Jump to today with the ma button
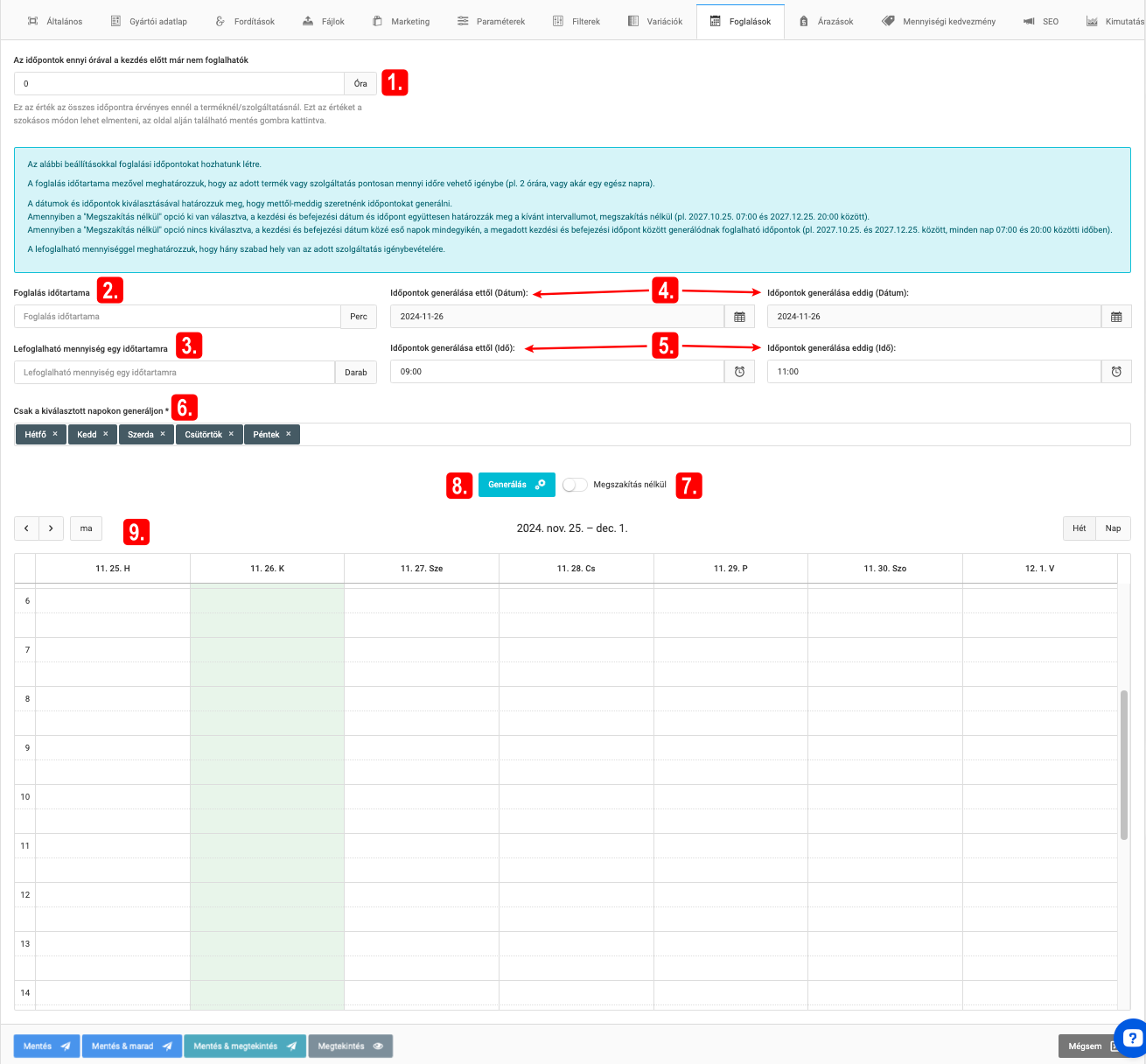The width and height of the screenshot is (1146, 1064). click(86, 528)
